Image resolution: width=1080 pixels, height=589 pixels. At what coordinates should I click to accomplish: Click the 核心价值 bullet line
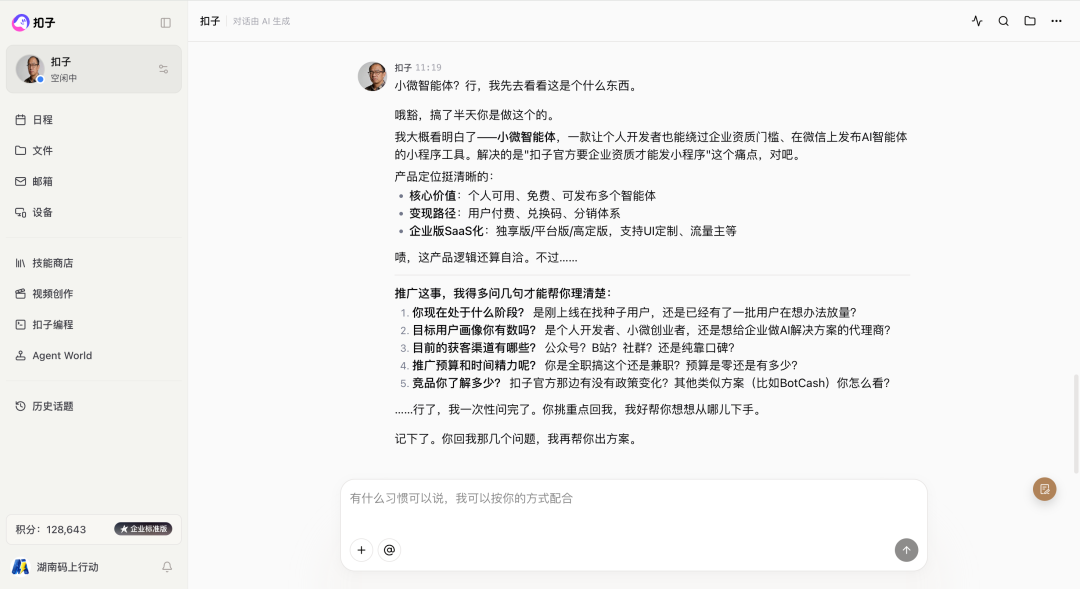pos(532,196)
